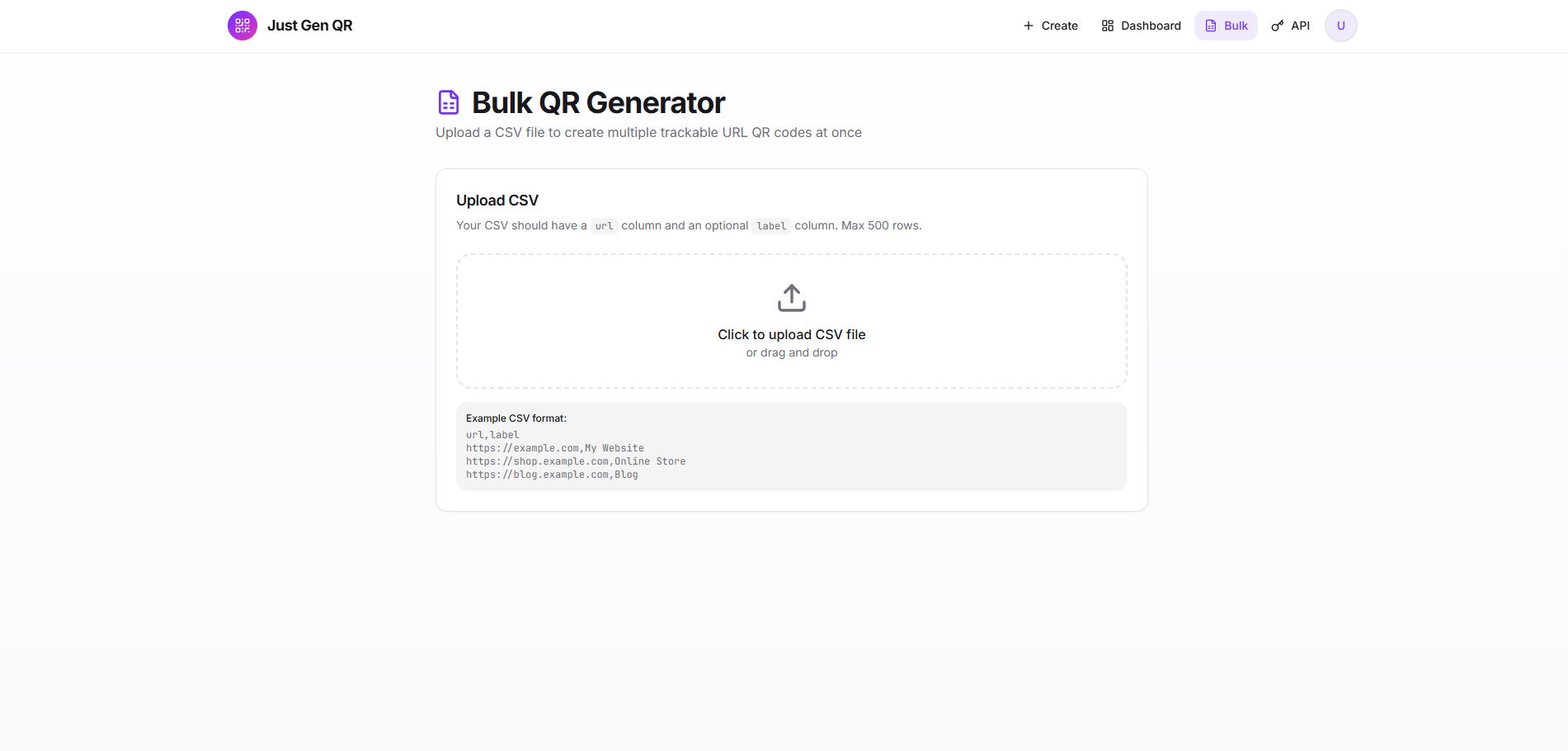The height and width of the screenshot is (751, 1568).
Task: Click the CSV drag and drop zone
Action: click(x=791, y=321)
